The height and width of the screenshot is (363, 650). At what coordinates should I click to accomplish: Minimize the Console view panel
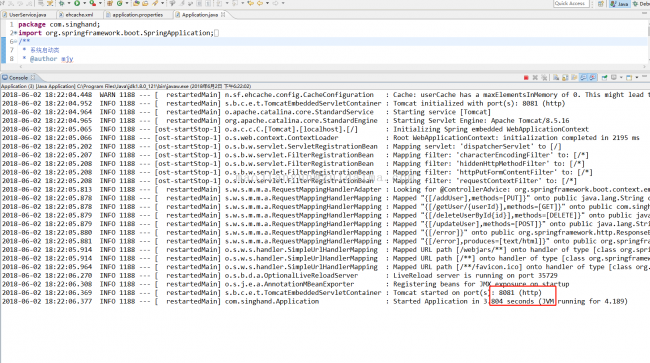click(644, 76)
